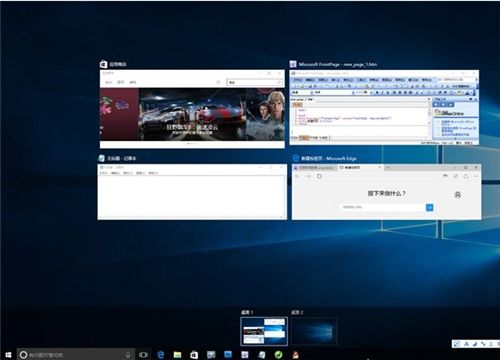Click the Store title icon in Task View
This screenshot has height=360, width=500.
tap(103, 64)
